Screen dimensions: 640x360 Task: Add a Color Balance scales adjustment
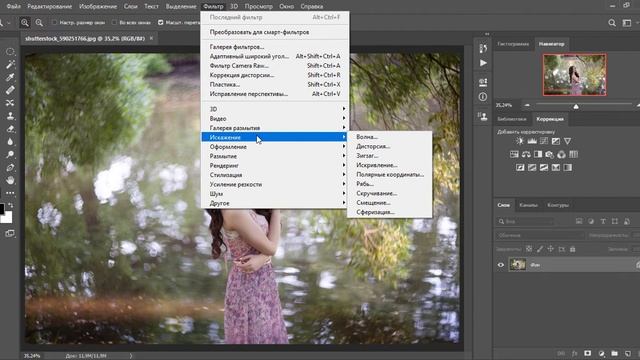pyautogui.click(x=526, y=154)
